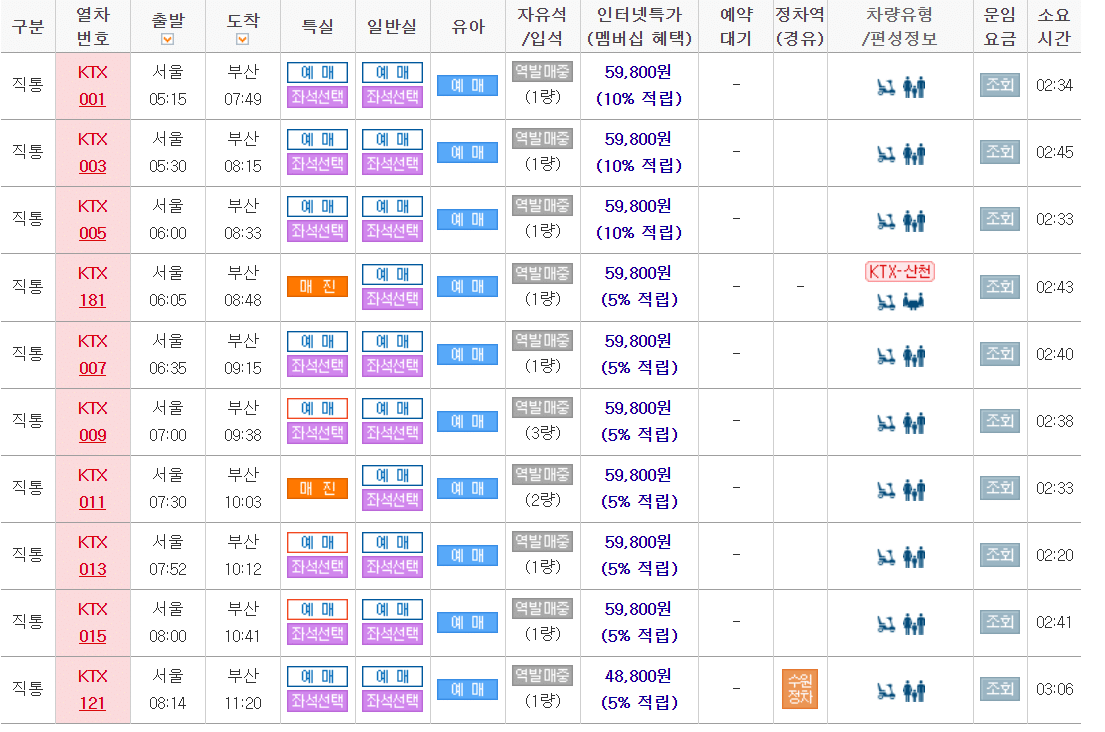The image size is (1105, 732).
Task: Open train KTX 015 details link
Action: [x=92, y=636]
